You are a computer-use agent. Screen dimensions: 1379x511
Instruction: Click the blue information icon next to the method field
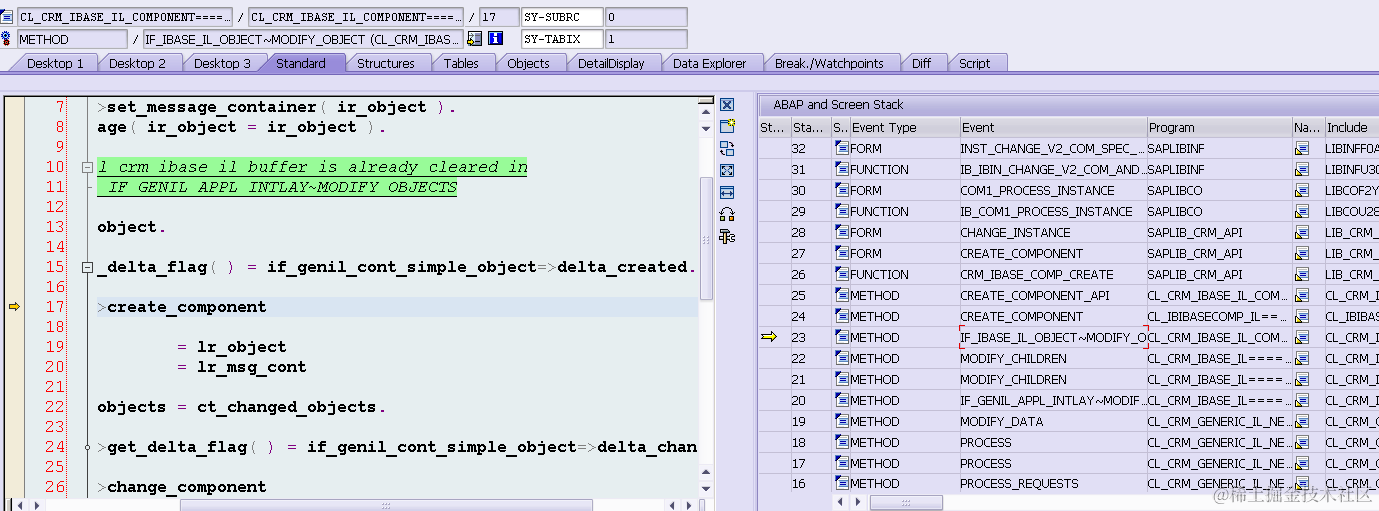coord(495,39)
